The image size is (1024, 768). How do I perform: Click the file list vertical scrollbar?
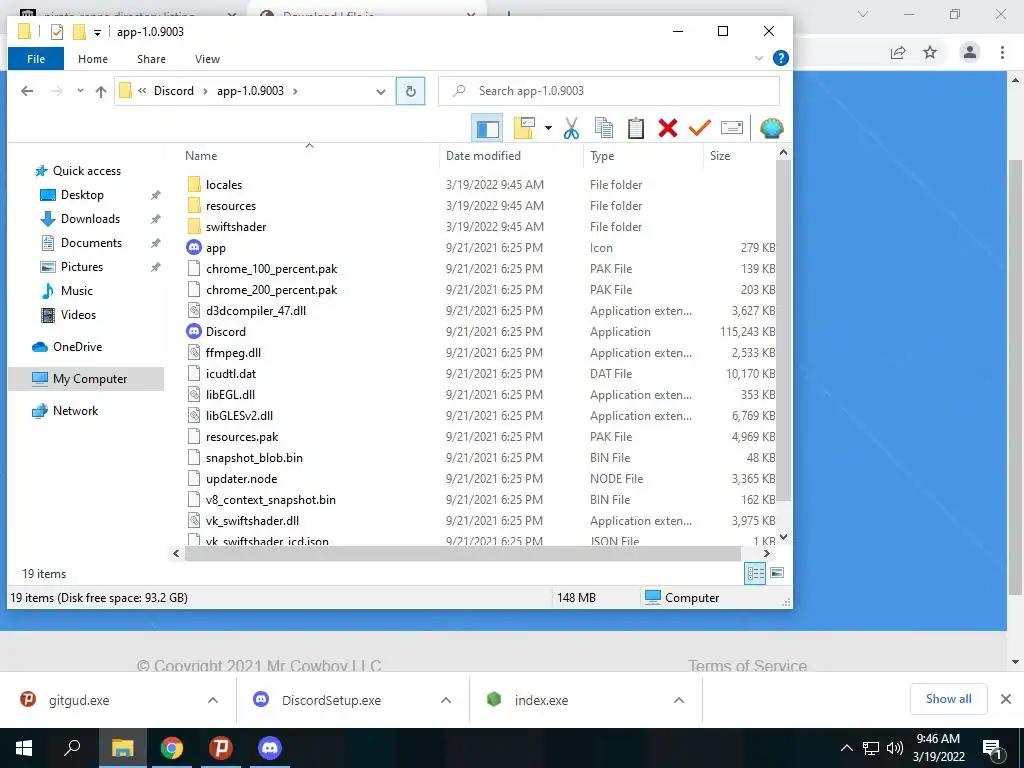click(783, 330)
